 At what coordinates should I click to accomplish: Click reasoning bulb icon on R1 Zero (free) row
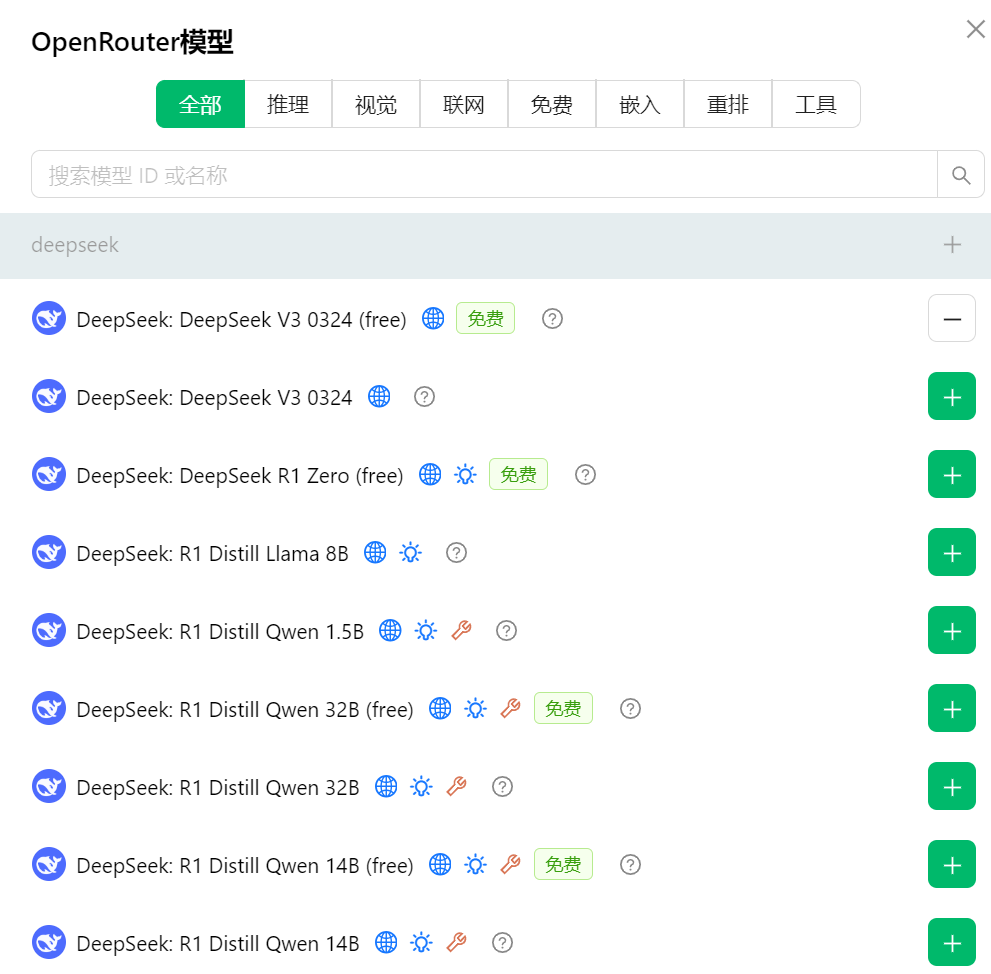point(466,475)
